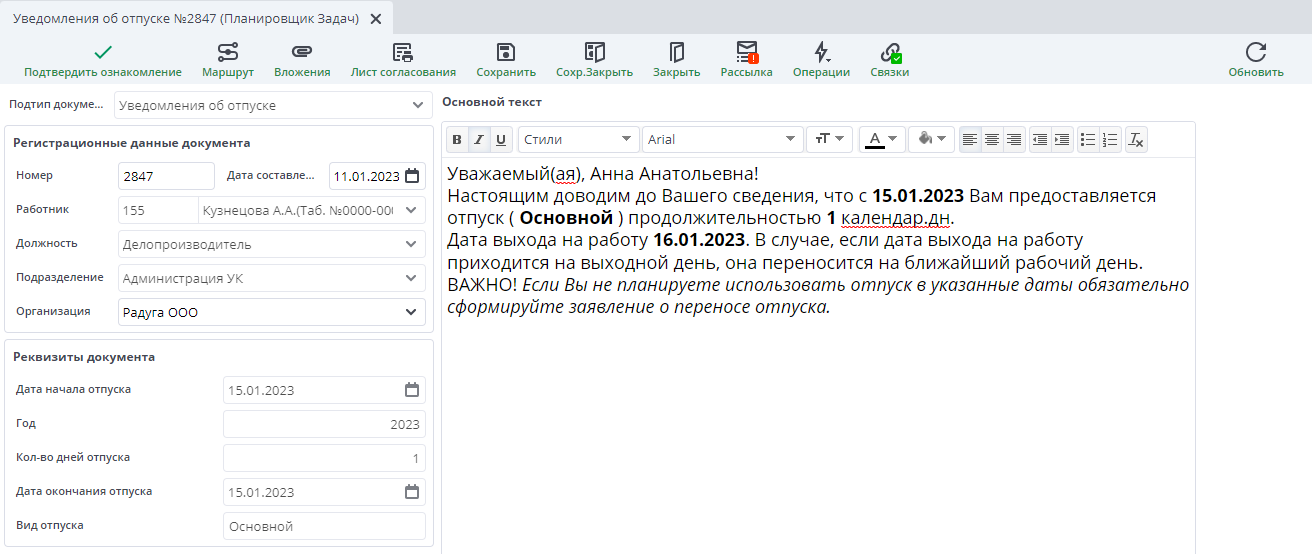Open the Стили styles dropdown
The height and width of the screenshot is (554, 1312).
click(578, 140)
